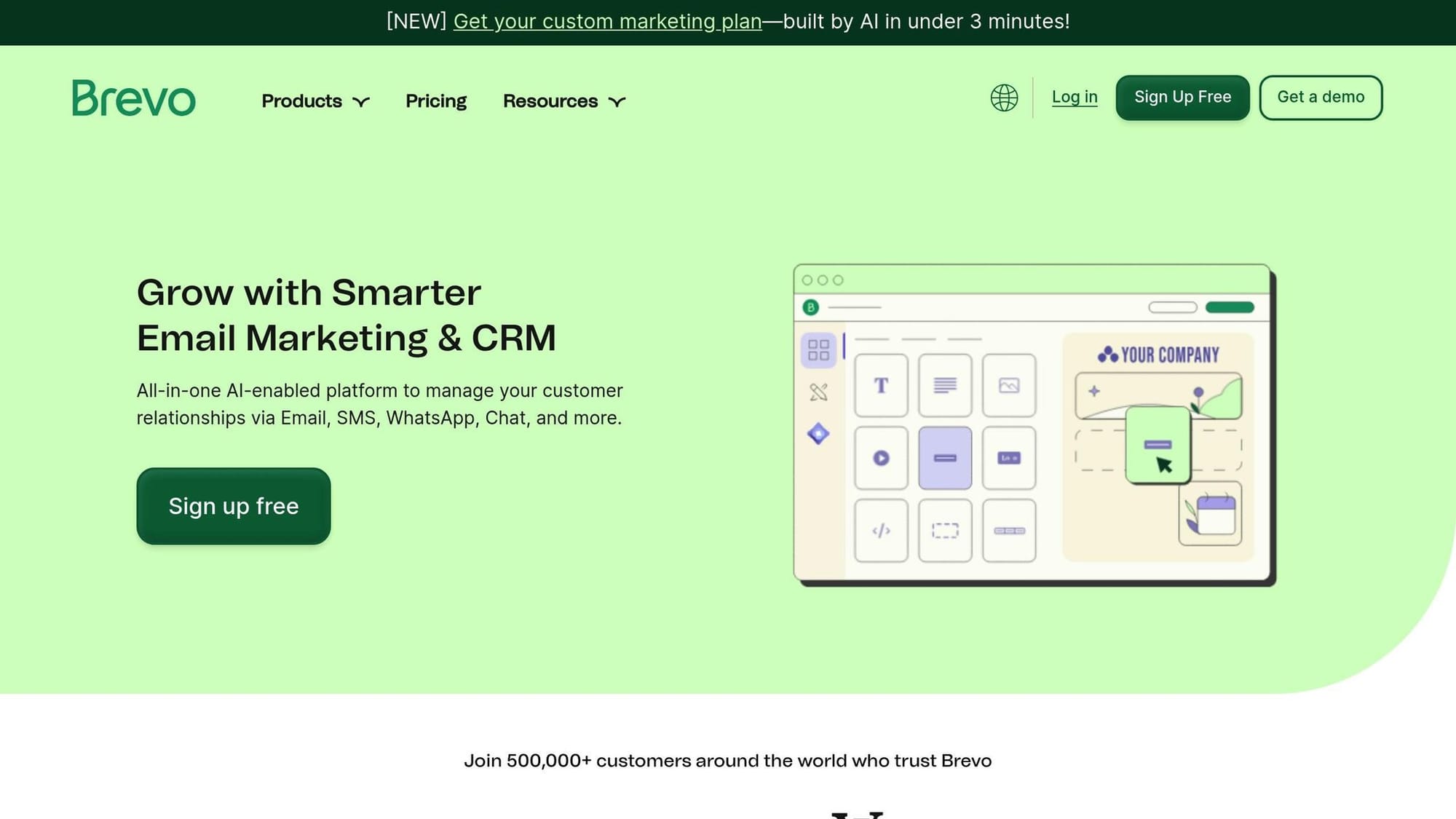Click the Sign up free hero button
This screenshot has height=819, width=1456.
[233, 505]
